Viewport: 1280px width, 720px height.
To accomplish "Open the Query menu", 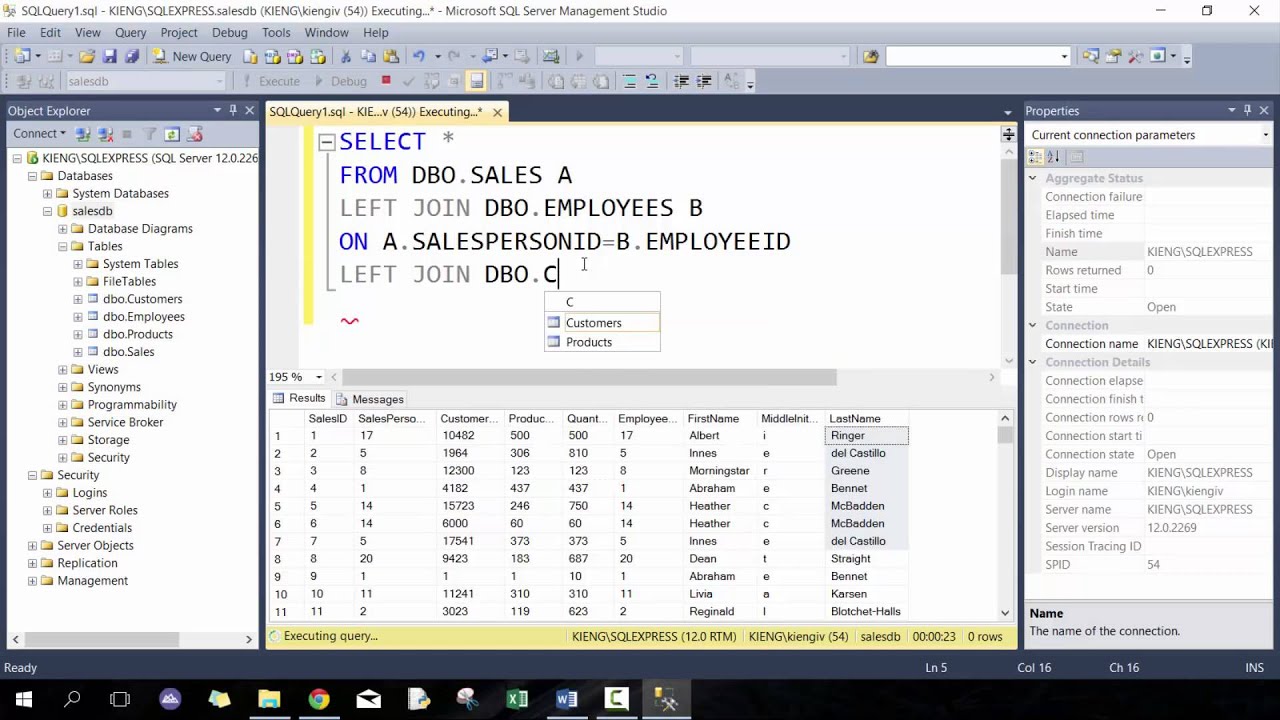I will tap(130, 33).
